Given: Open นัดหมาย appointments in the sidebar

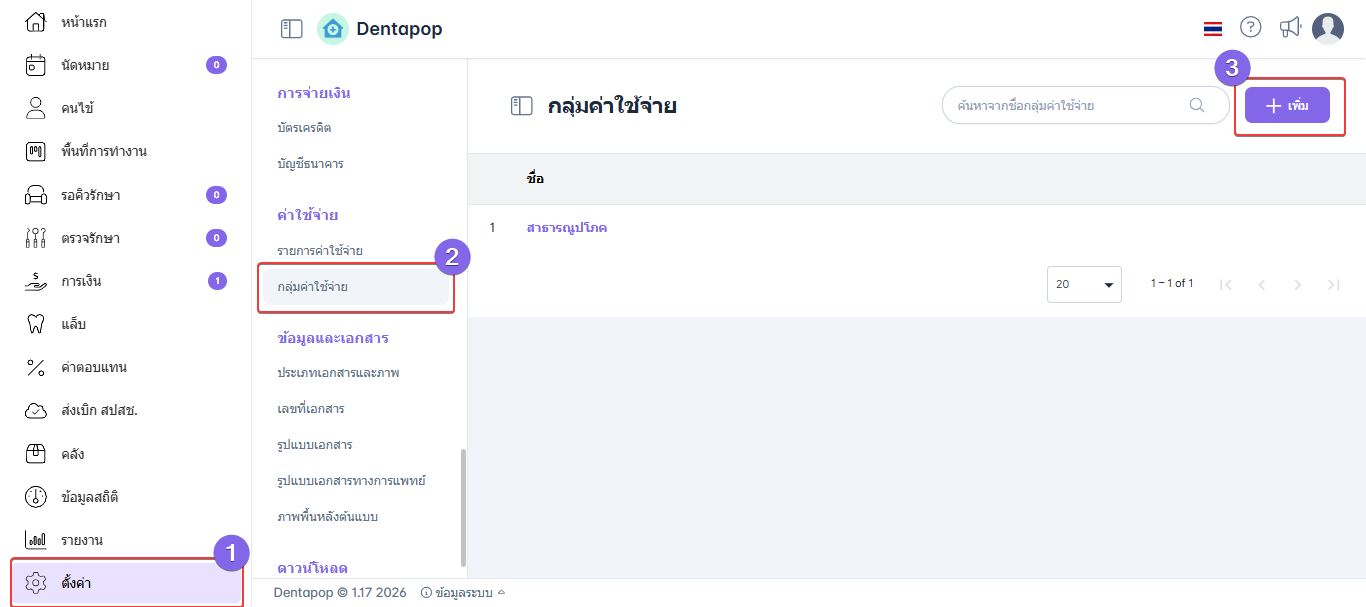Looking at the screenshot, I should coord(85,65).
